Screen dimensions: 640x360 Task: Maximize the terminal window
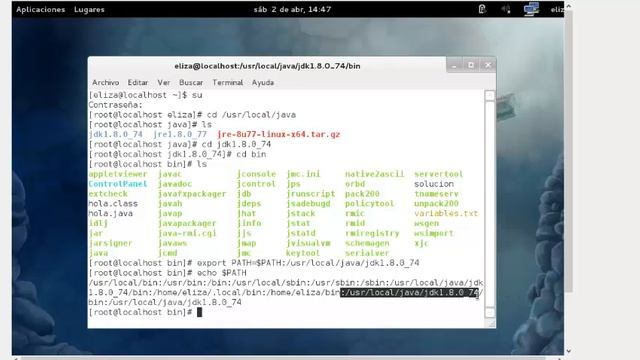[471, 65]
